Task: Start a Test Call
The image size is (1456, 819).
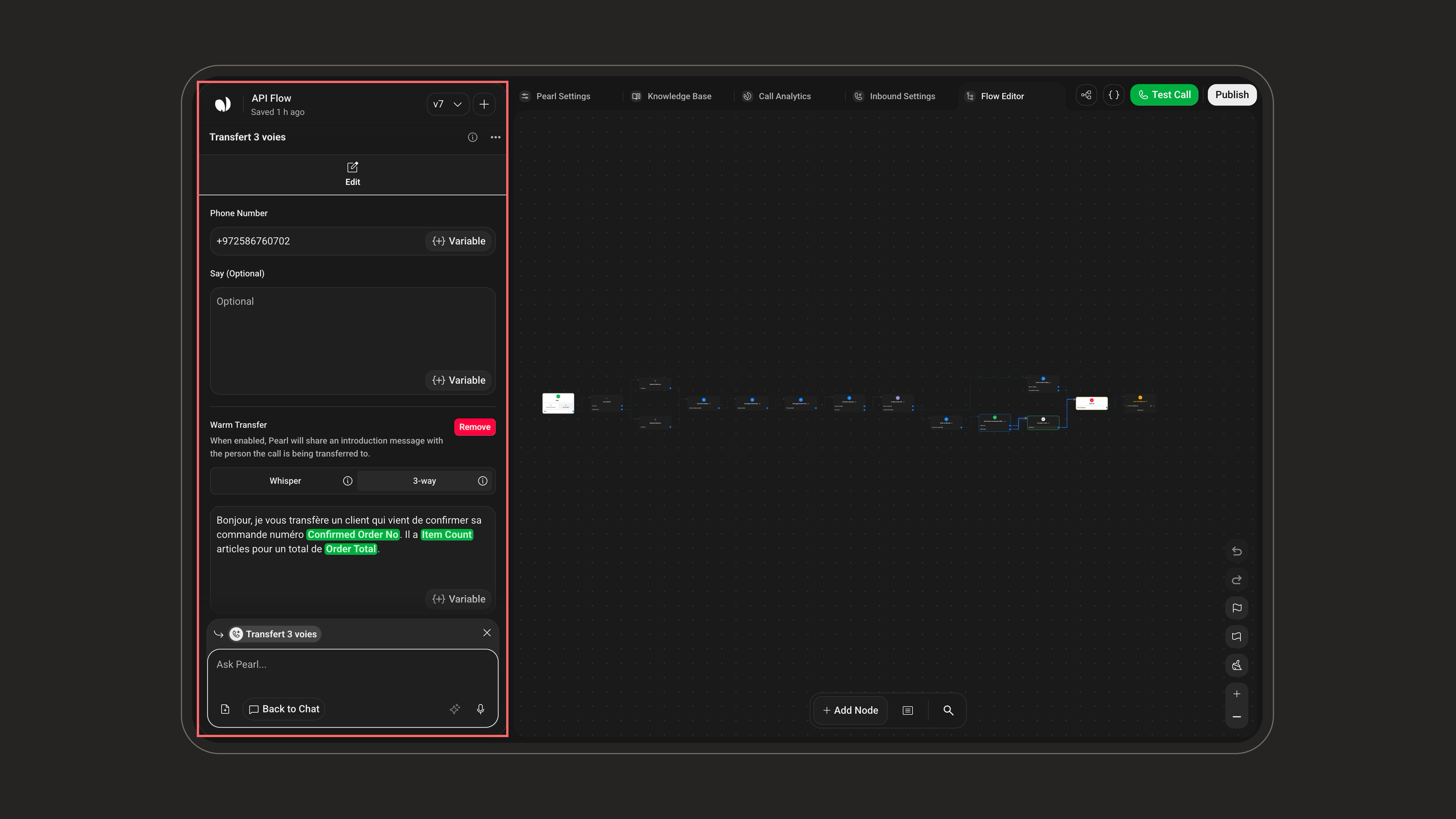Action: pos(1164,95)
